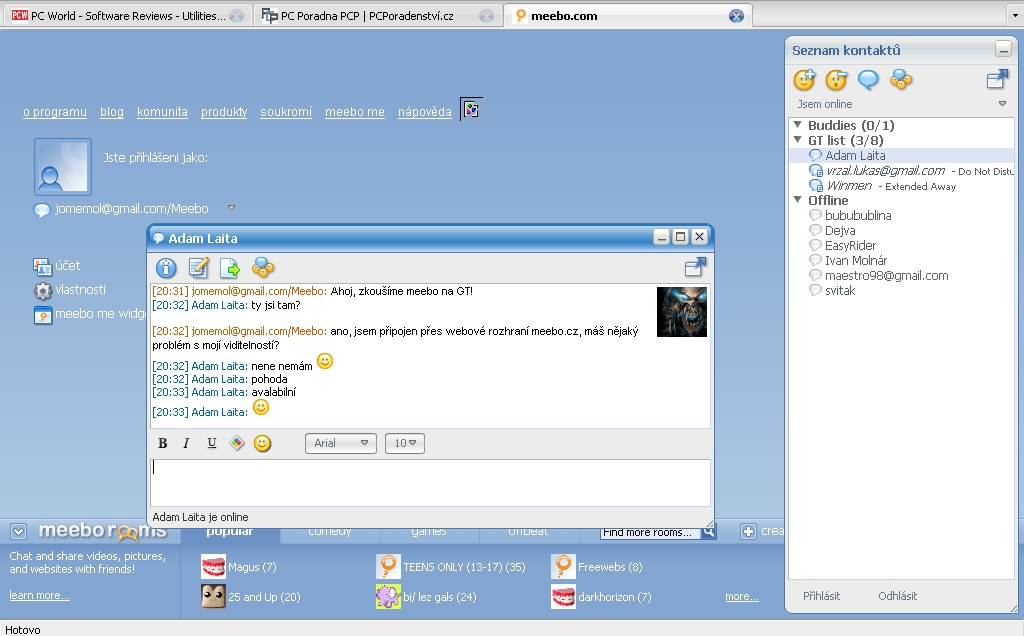Open the meebo me widget option
The image size is (1024, 636).
click(x=89, y=314)
